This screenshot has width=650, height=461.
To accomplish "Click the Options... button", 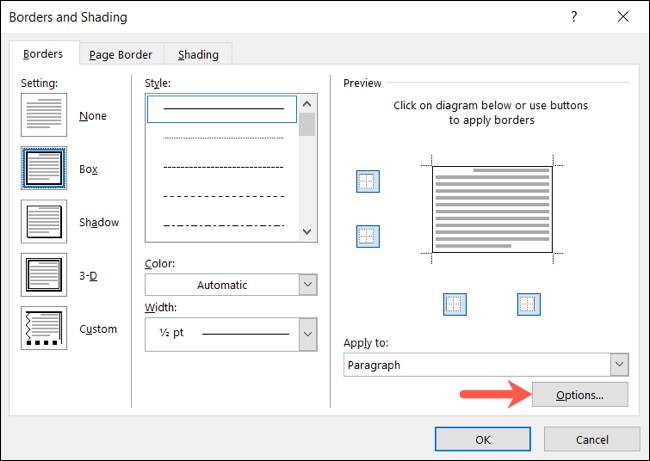I will tap(580, 395).
